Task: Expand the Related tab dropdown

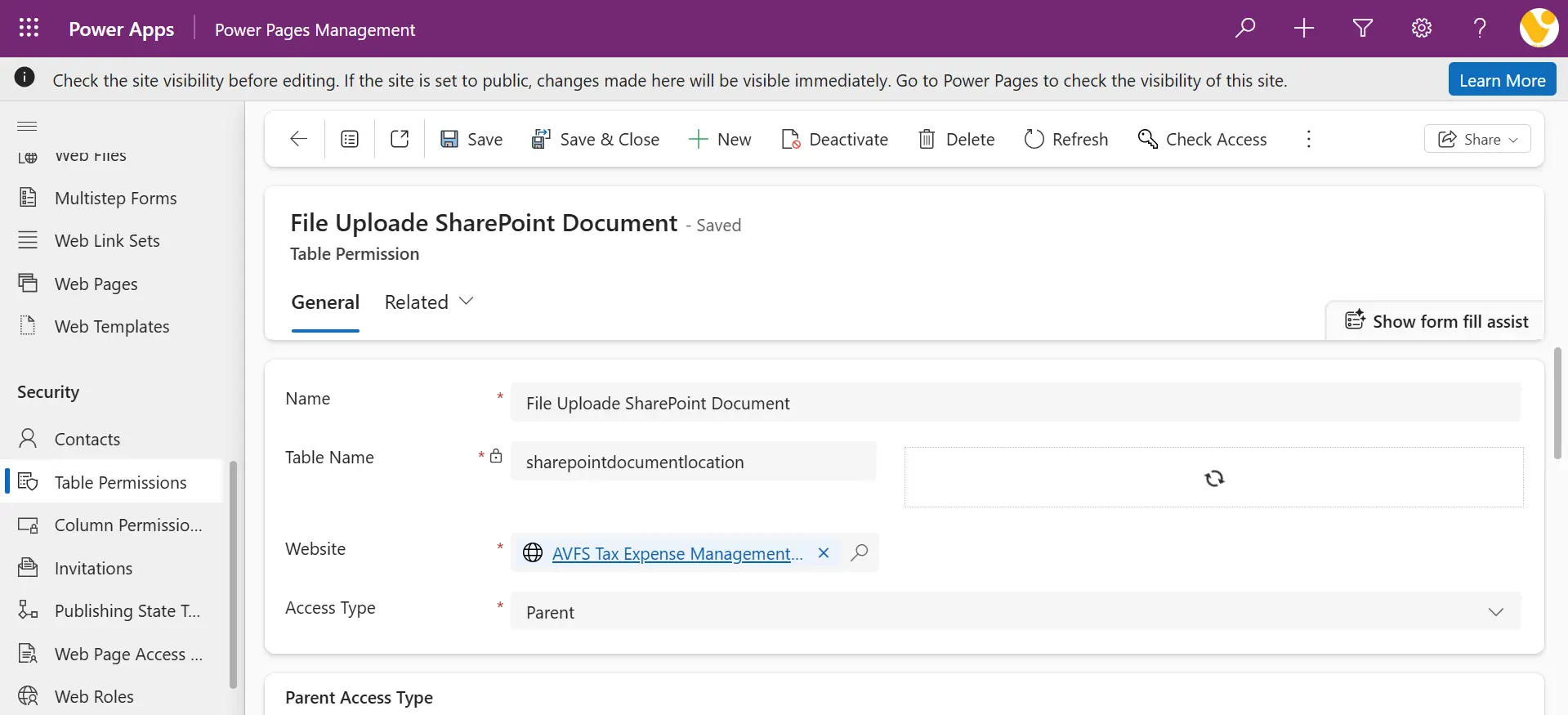Action: point(429,302)
